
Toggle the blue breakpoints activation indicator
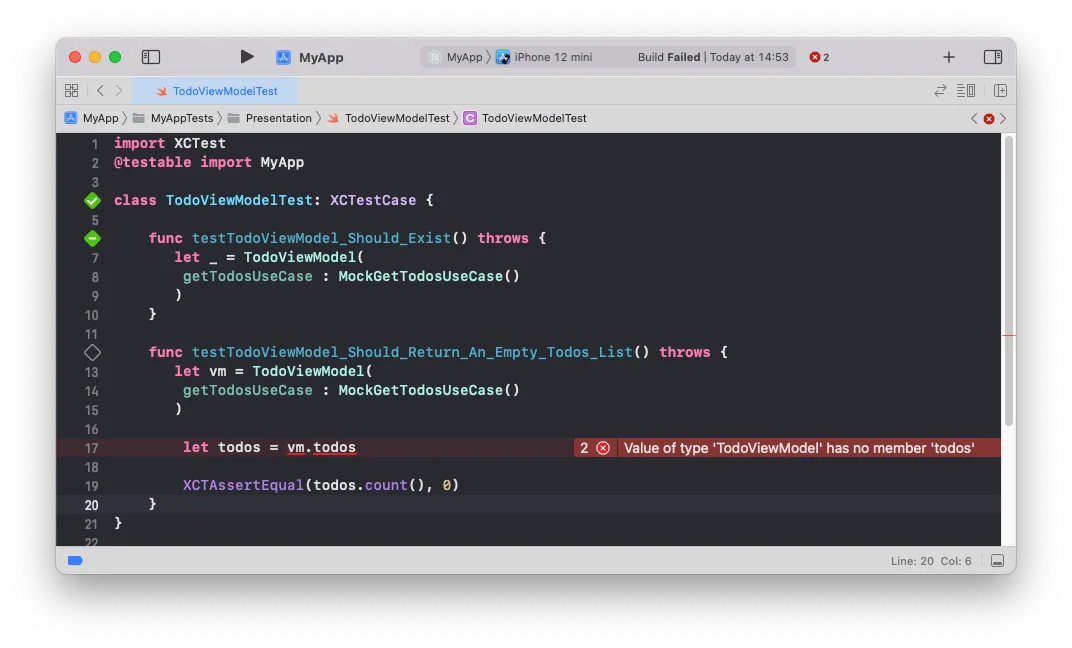tap(75, 561)
